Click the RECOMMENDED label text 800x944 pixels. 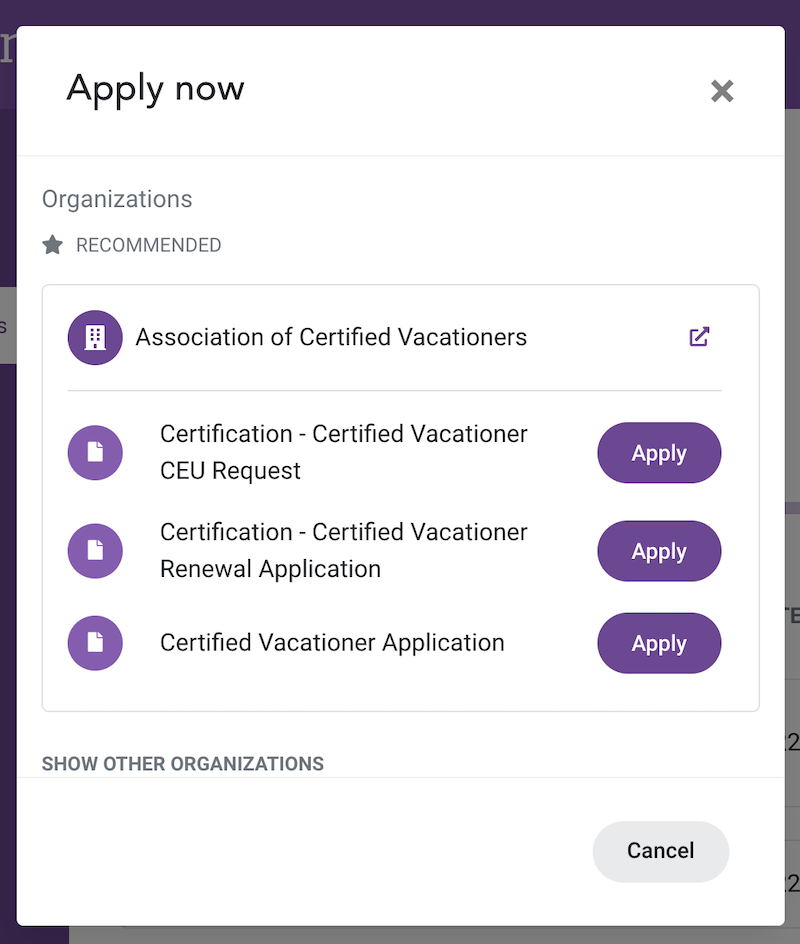pyautogui.click(x=149, y=245)
